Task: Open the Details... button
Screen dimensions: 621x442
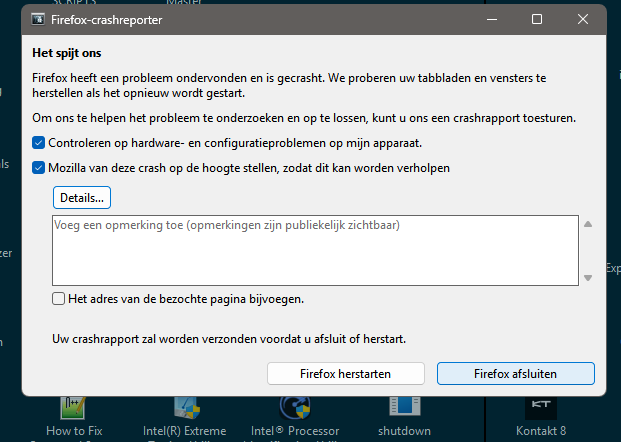Action: click(x=82, y=198)
